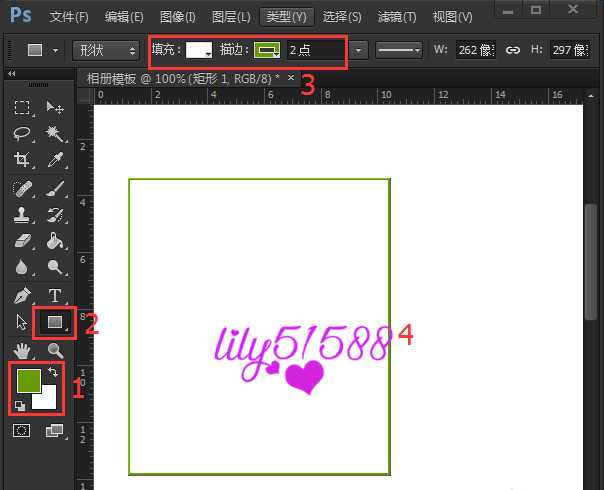Image resolution: width=604 pixels, height=490 pixels.
Task: Open the 图层(L) menu
Action: tap(231, 17)
